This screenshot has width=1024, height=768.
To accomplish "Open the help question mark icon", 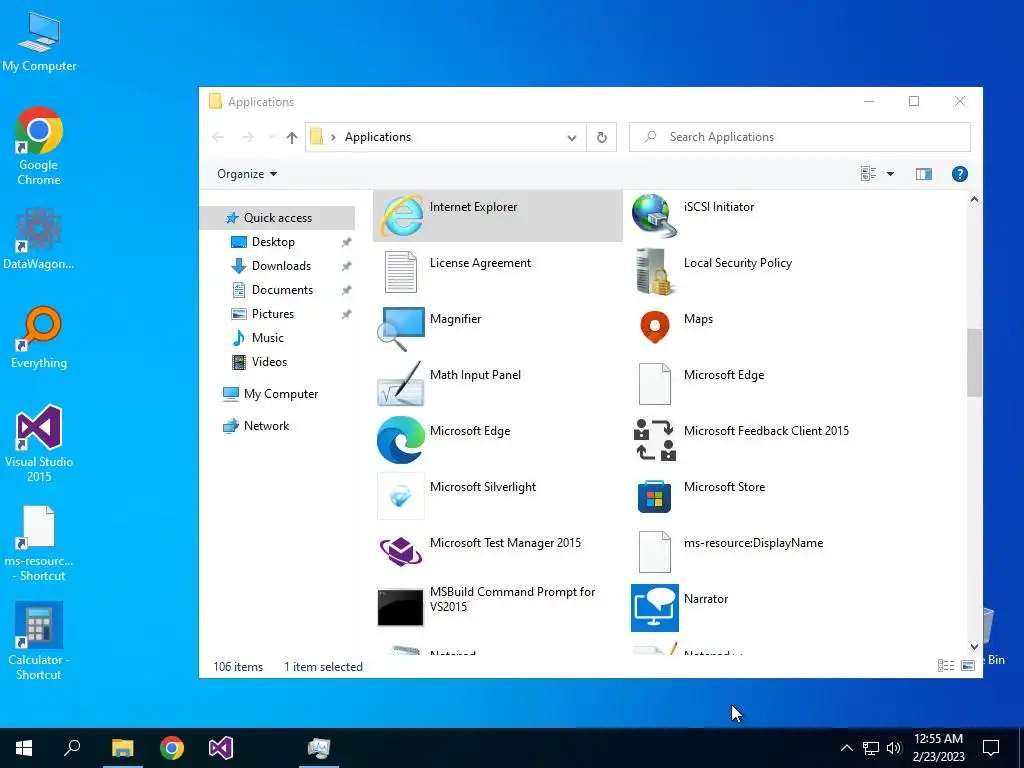I will (959, 174).
